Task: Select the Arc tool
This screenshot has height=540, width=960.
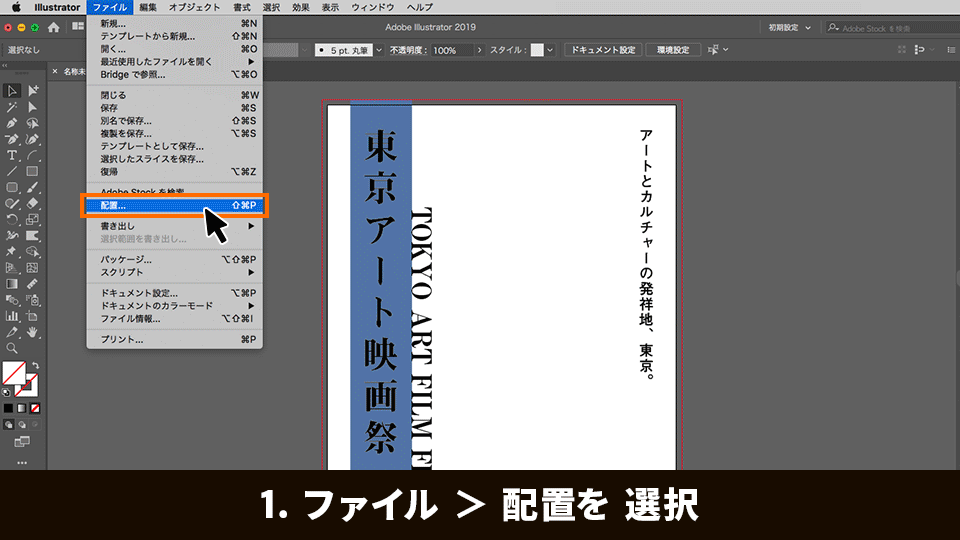Action: coord(32,156)
